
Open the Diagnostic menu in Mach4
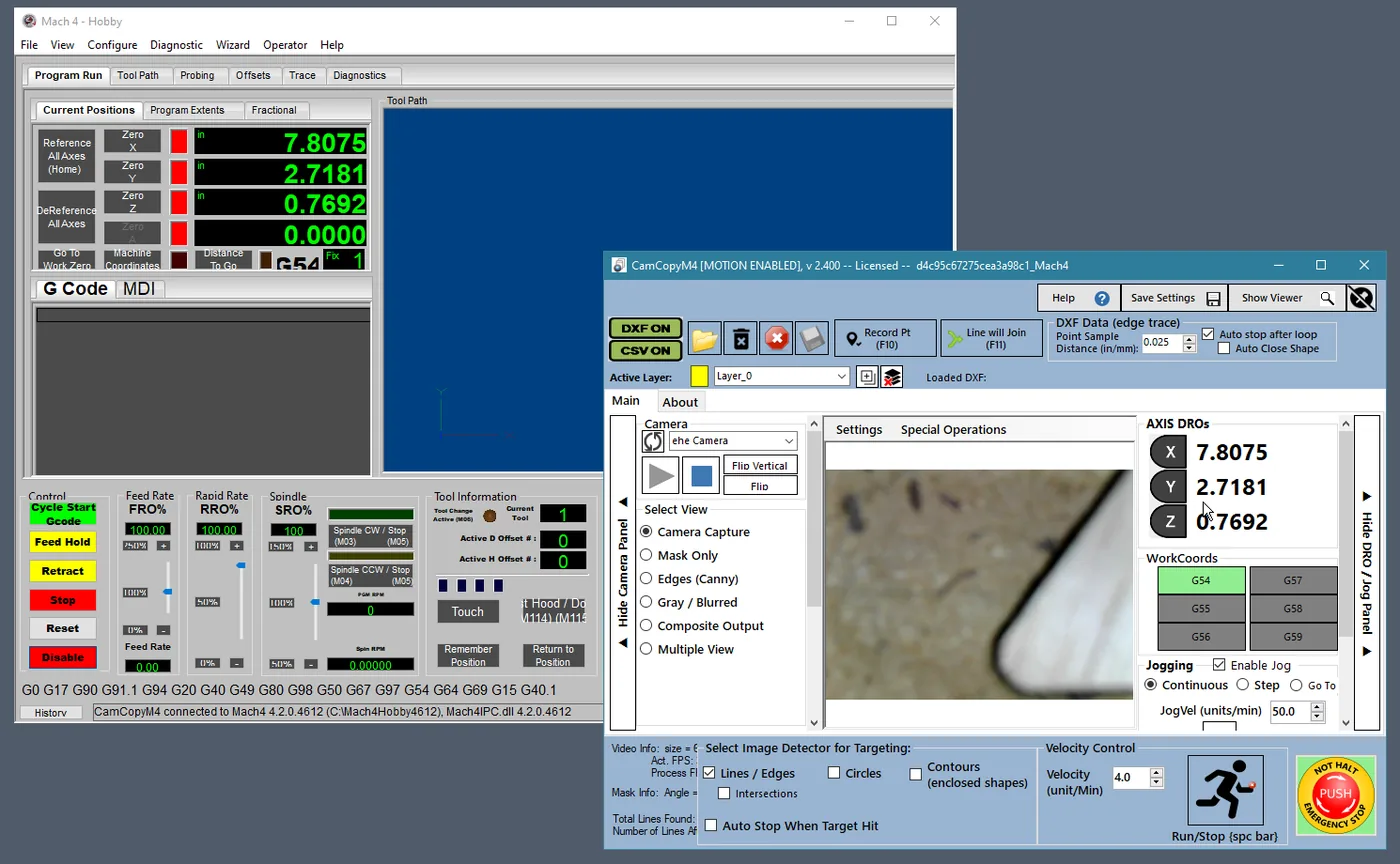[176, 45]
